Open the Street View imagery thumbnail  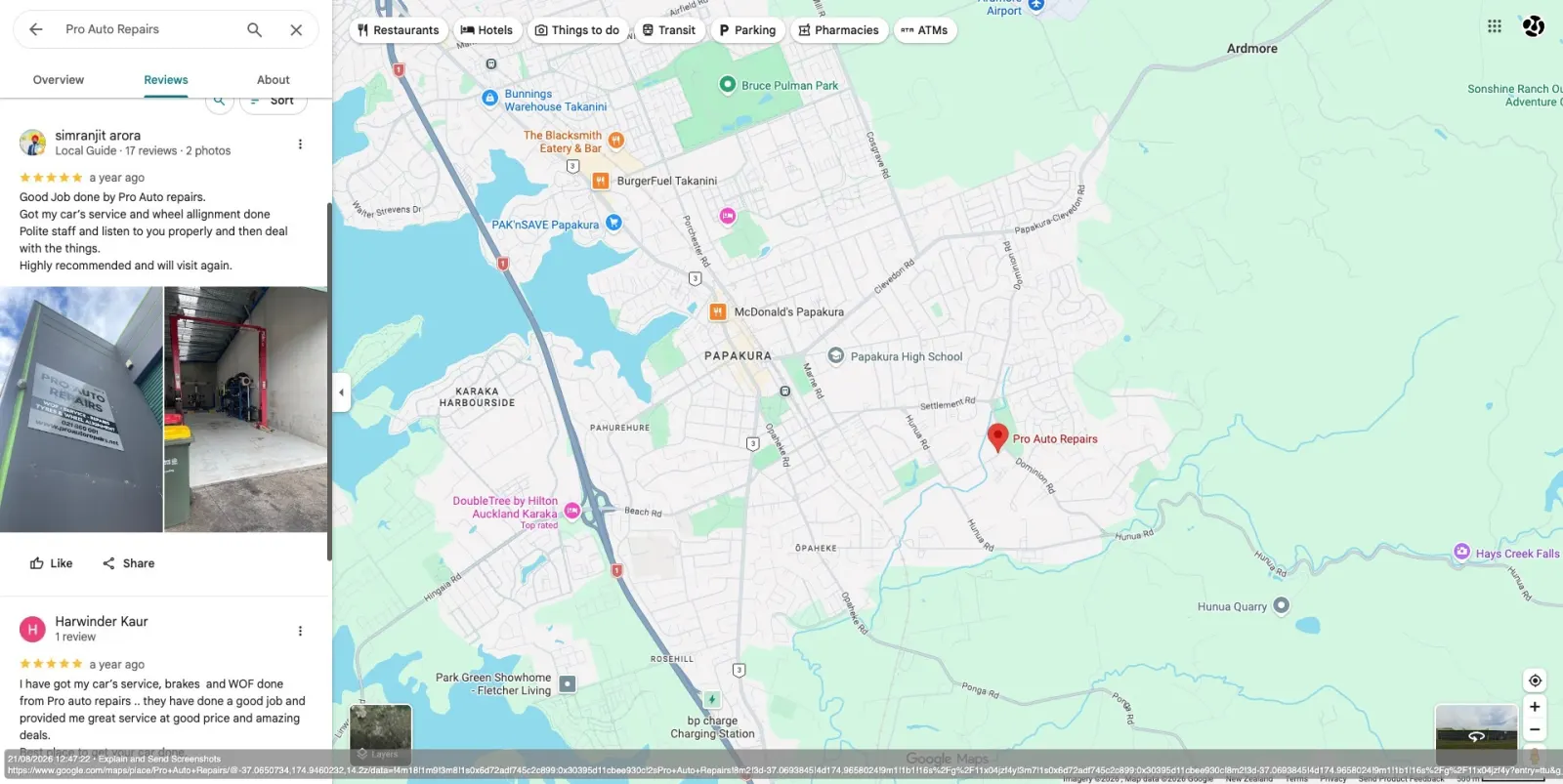pos(1476,734)
